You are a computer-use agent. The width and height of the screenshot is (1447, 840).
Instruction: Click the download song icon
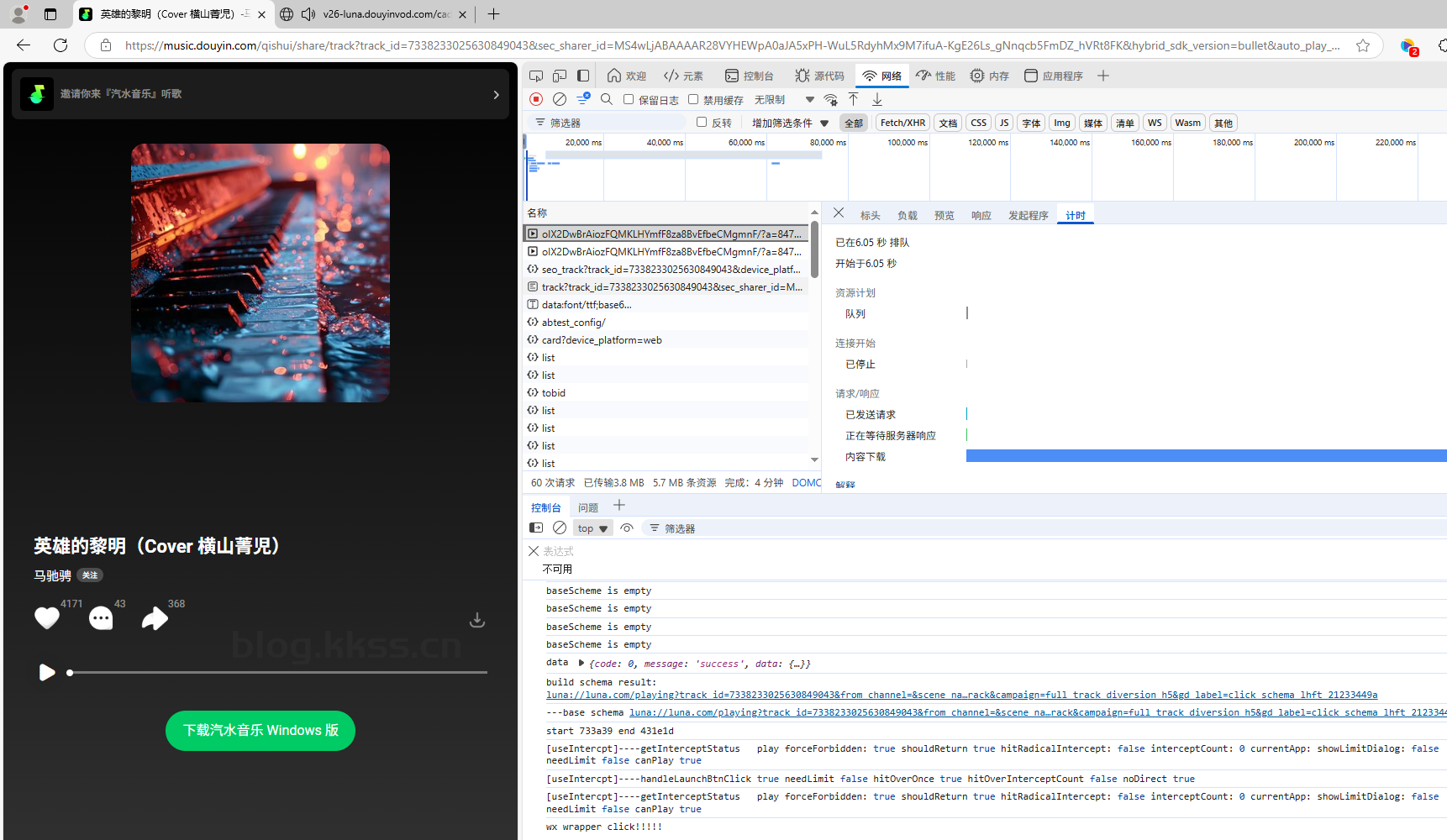[476, 620]
